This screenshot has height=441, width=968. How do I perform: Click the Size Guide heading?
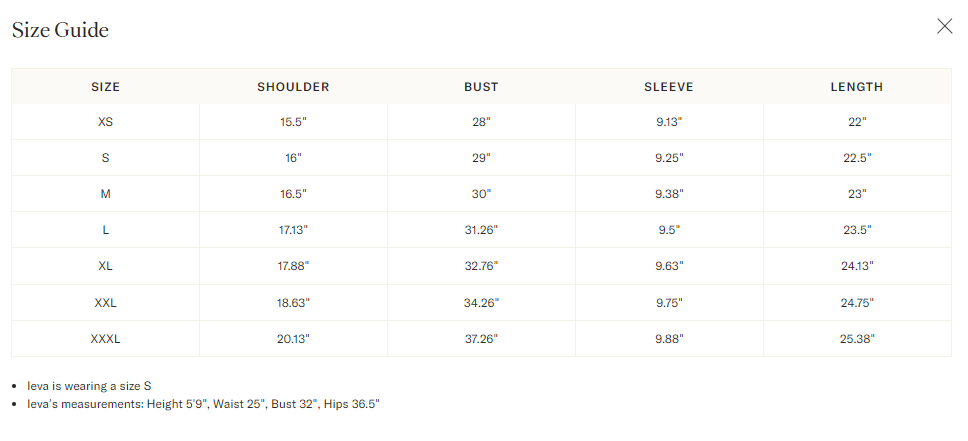coord(60,30)
